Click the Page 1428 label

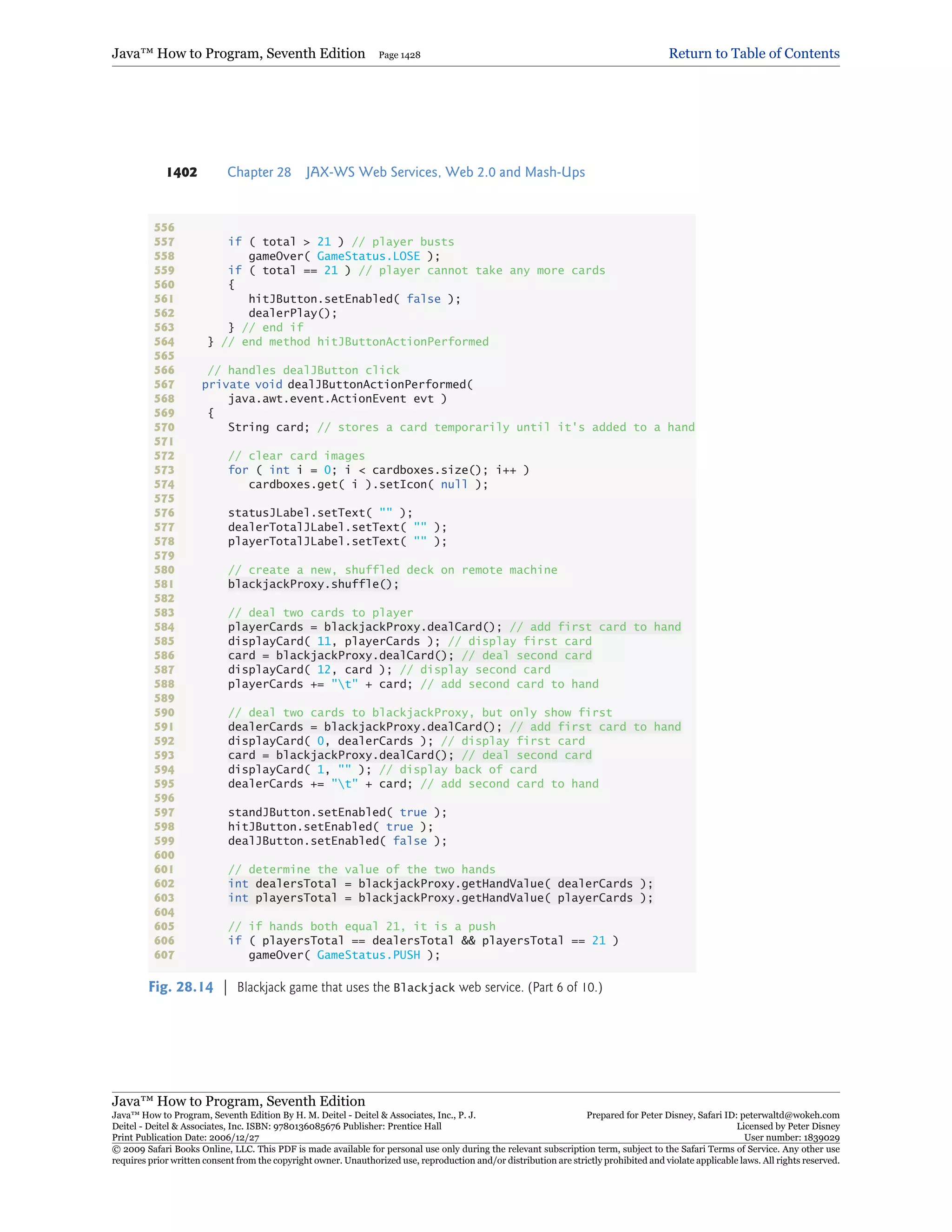399,55
